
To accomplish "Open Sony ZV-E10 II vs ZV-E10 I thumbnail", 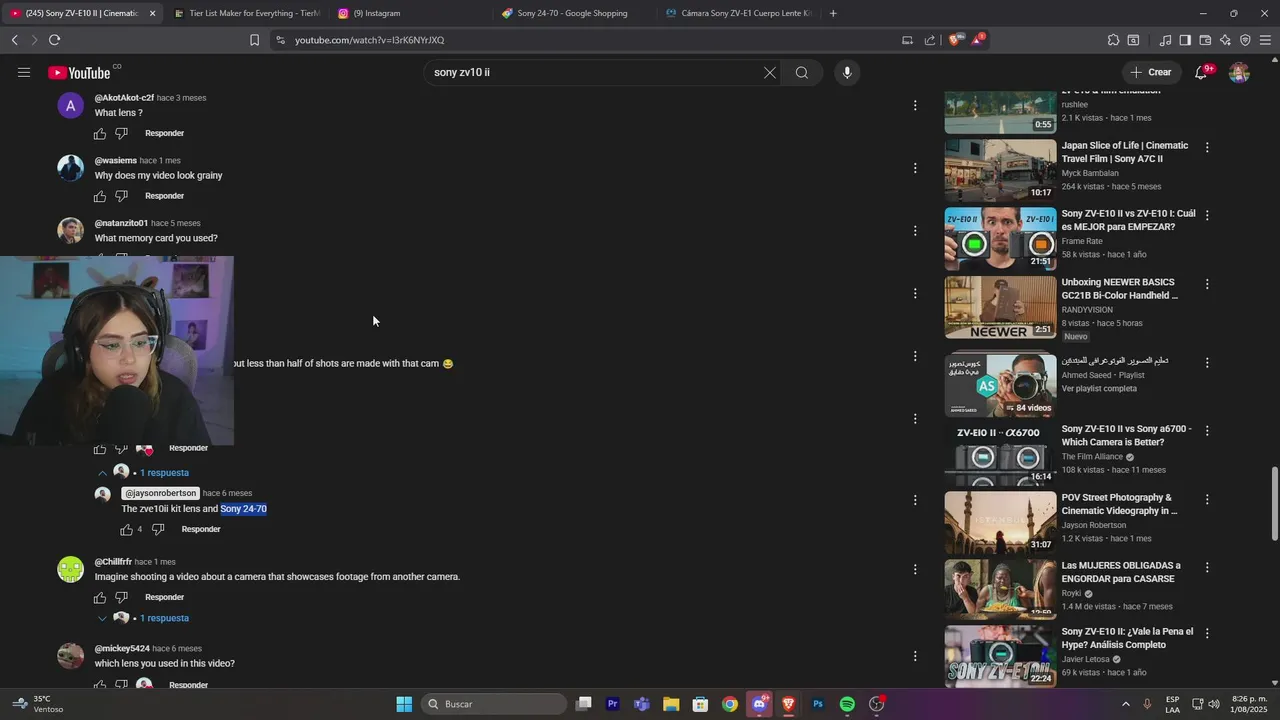I will 1000,239.
